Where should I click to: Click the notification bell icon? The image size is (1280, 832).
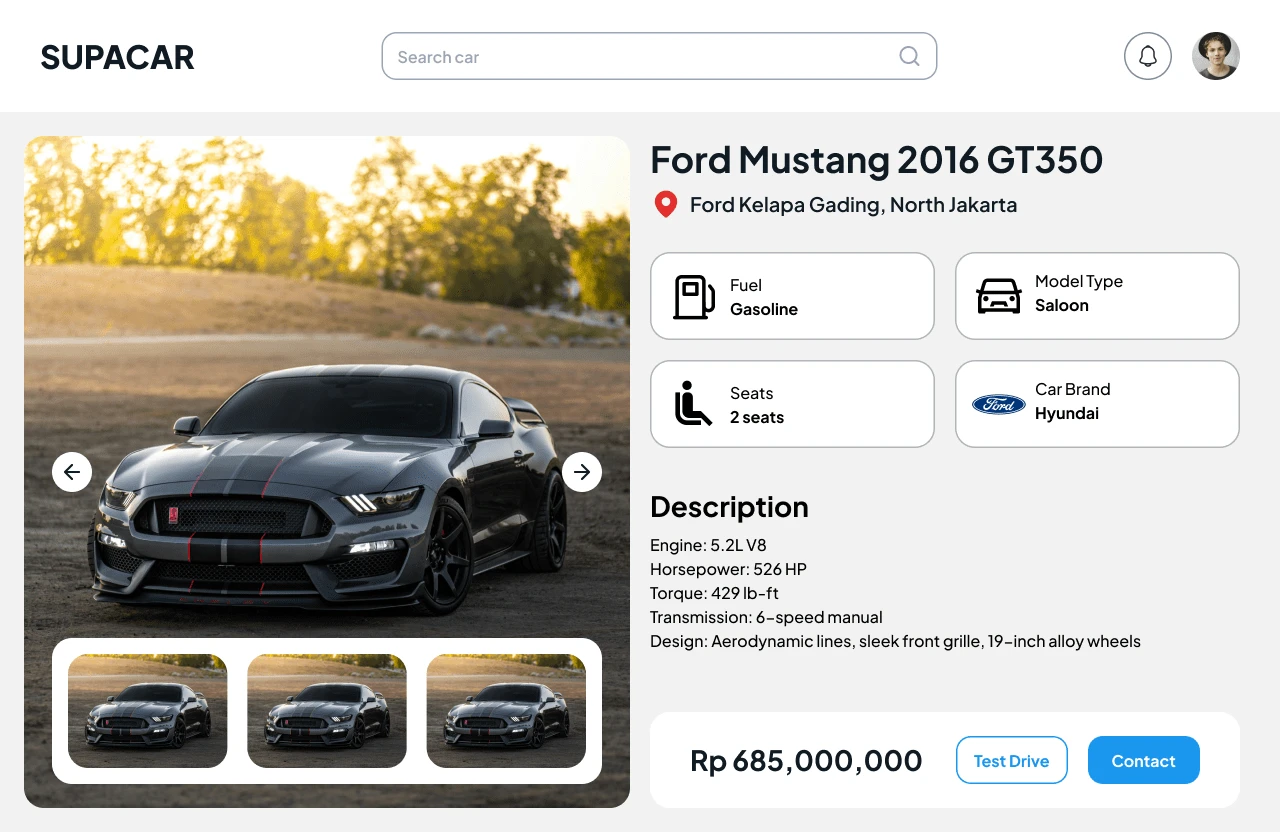[1147, 56]
